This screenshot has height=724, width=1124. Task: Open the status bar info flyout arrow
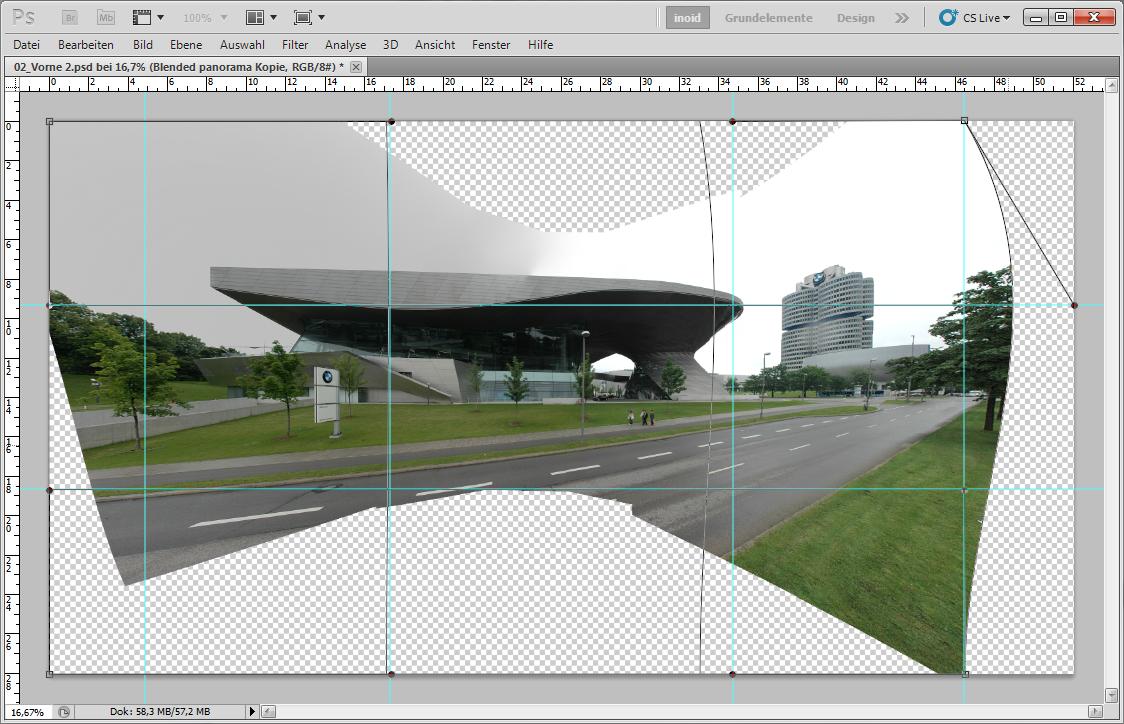point(252,712)
